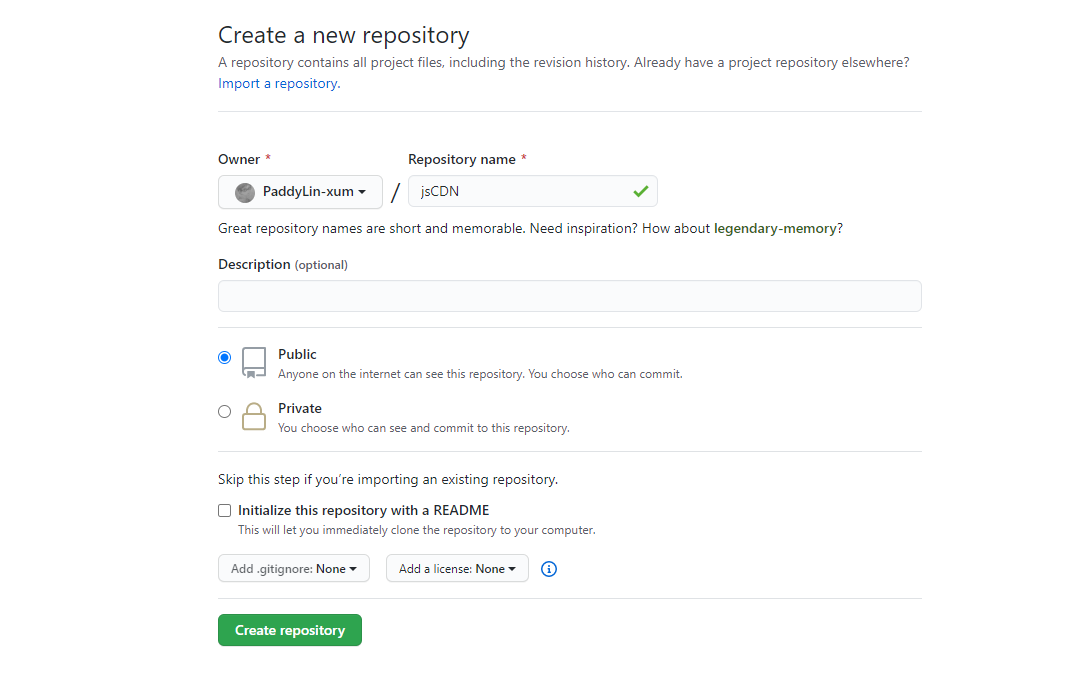
Task: Open the Add .gitignore dropdown
Action: click(293, 569)
